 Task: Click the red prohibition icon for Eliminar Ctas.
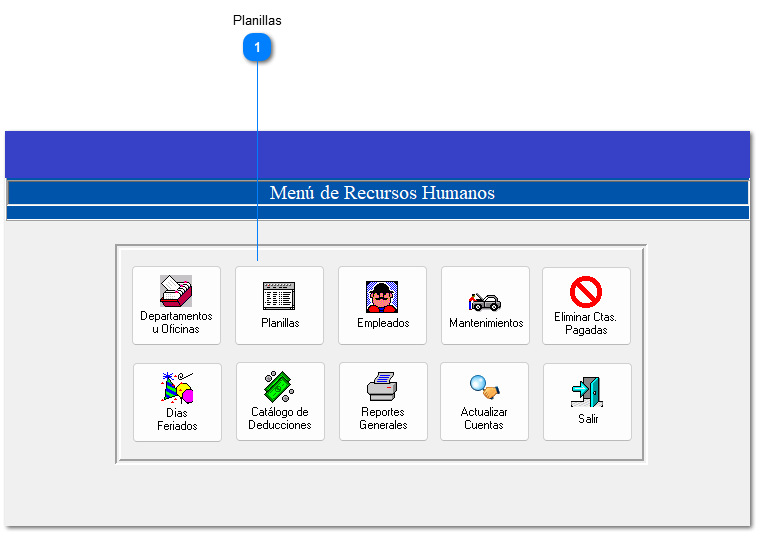(586, 292)
